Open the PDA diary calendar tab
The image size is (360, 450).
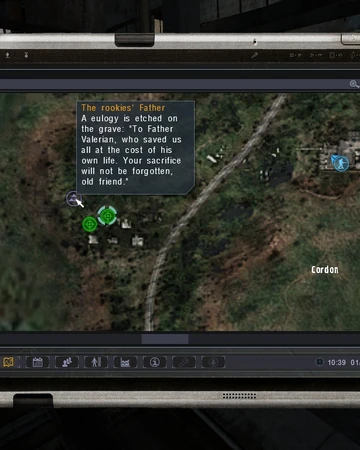click(x=37, y=362)
